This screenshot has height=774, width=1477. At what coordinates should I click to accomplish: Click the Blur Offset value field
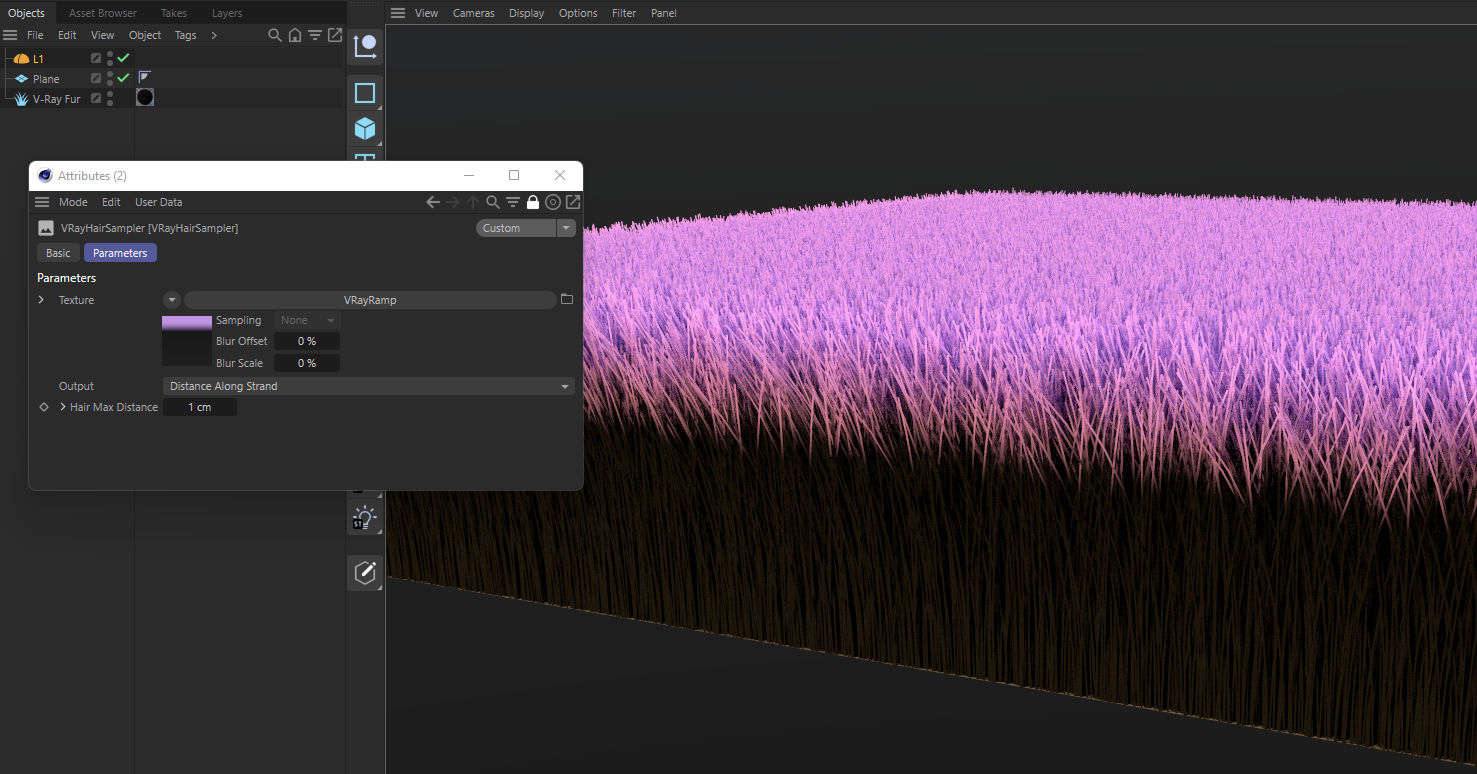click(307, 342)
